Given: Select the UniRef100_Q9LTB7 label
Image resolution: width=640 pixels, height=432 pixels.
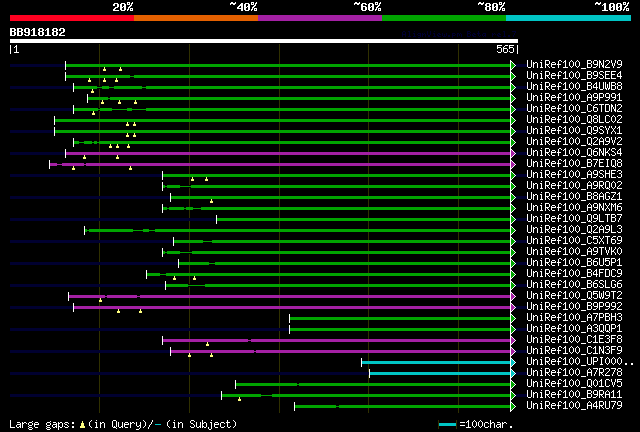Looking at the screenshot, I should click(x=574, y=218).
